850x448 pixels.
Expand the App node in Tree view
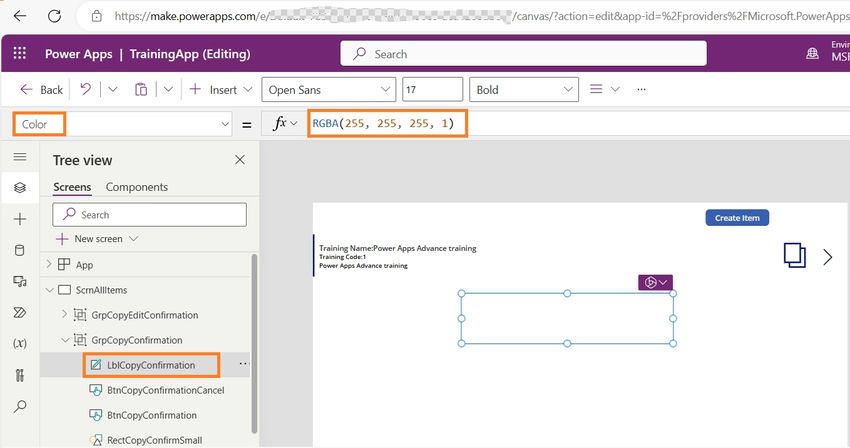click(49, 264)
